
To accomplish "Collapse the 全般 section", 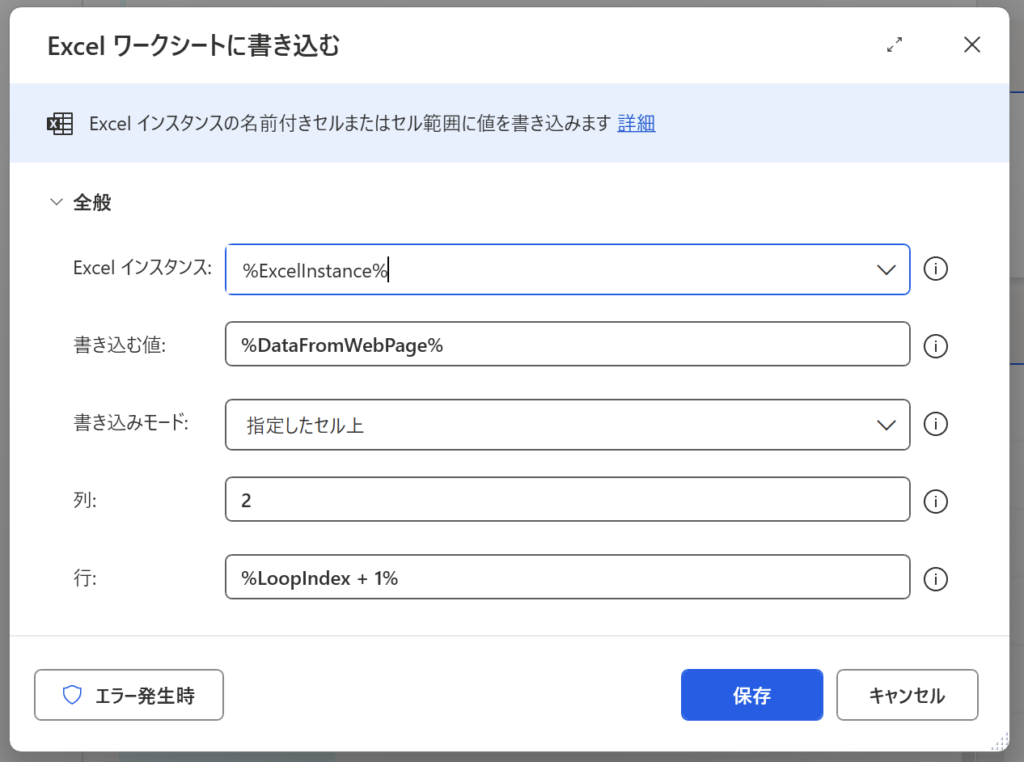I will pos(57,203).
